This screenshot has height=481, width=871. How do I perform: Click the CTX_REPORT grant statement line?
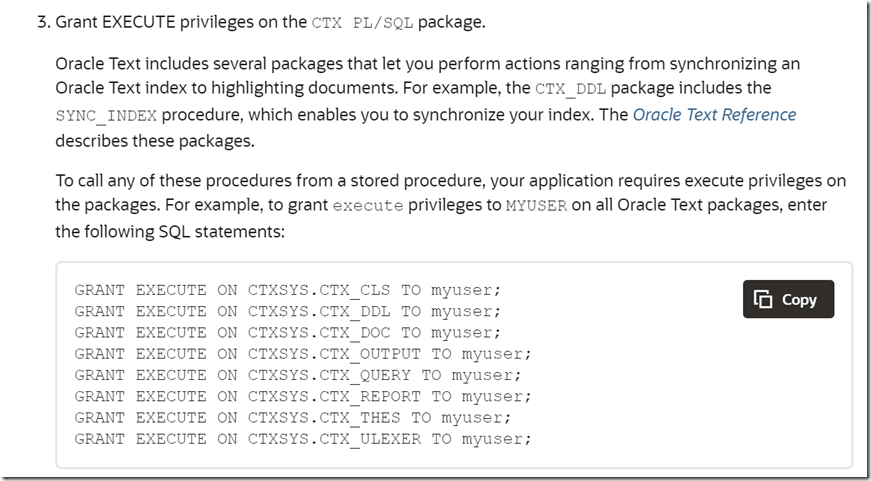[x=302, y=396]
